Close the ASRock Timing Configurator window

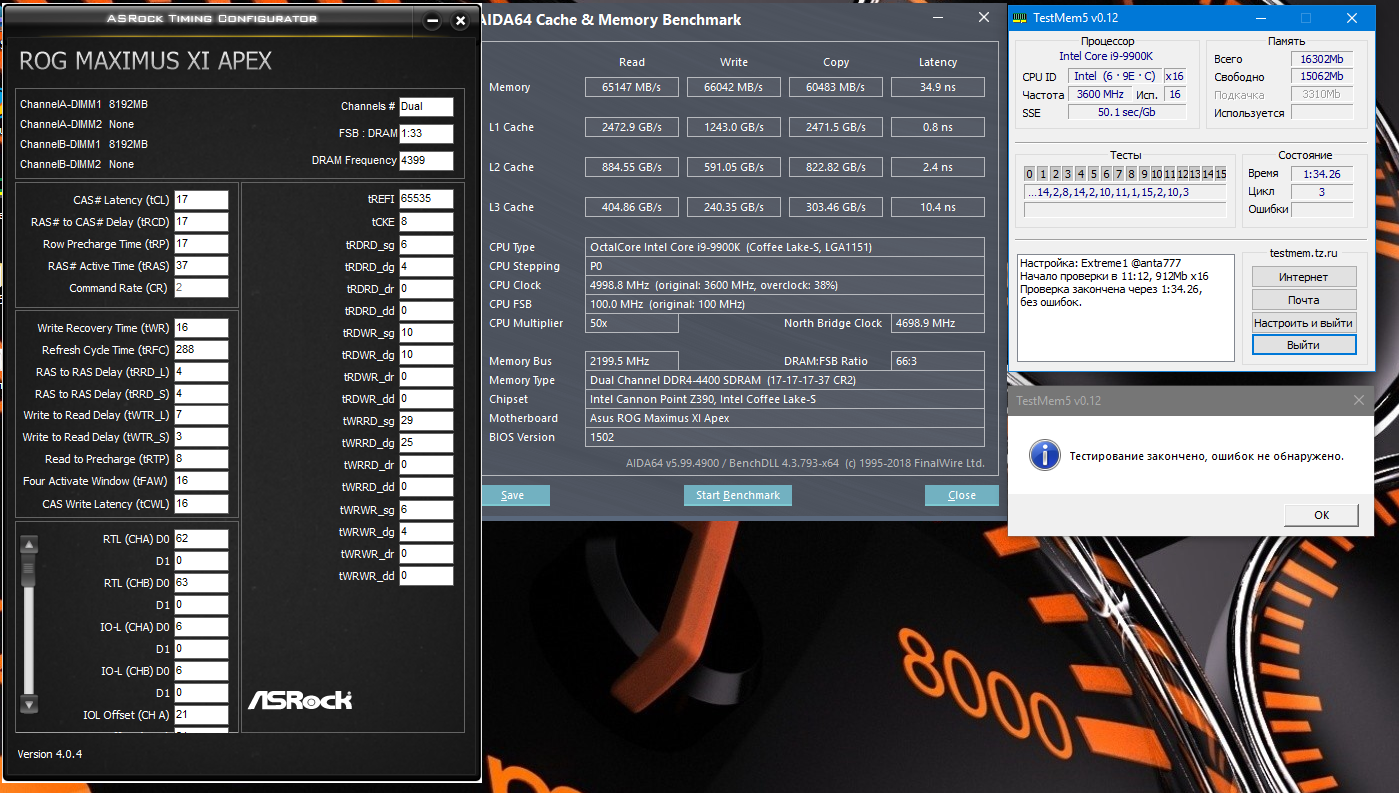point(460,20)
